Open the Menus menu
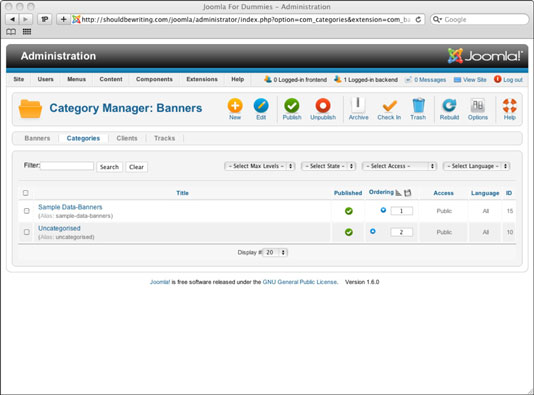 point(76,79)
